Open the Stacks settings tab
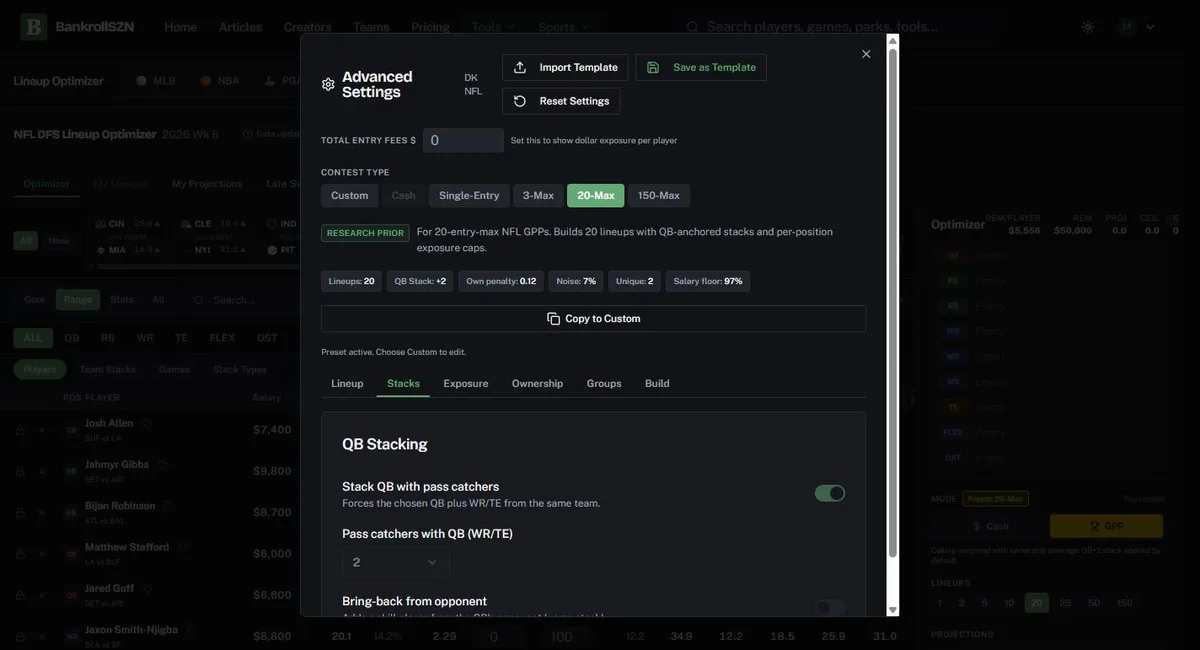 (403, 384)
